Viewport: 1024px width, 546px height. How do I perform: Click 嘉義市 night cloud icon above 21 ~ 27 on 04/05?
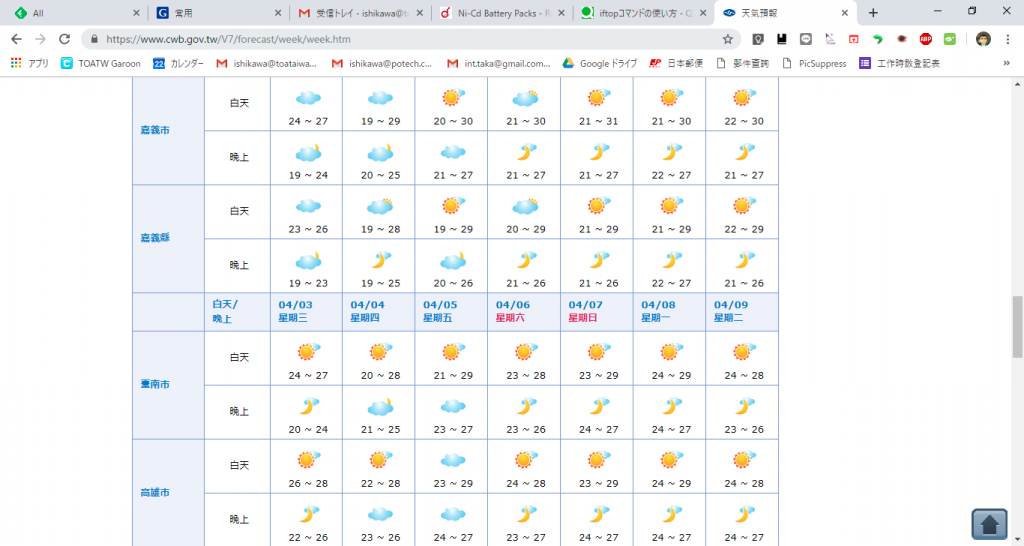453,152
